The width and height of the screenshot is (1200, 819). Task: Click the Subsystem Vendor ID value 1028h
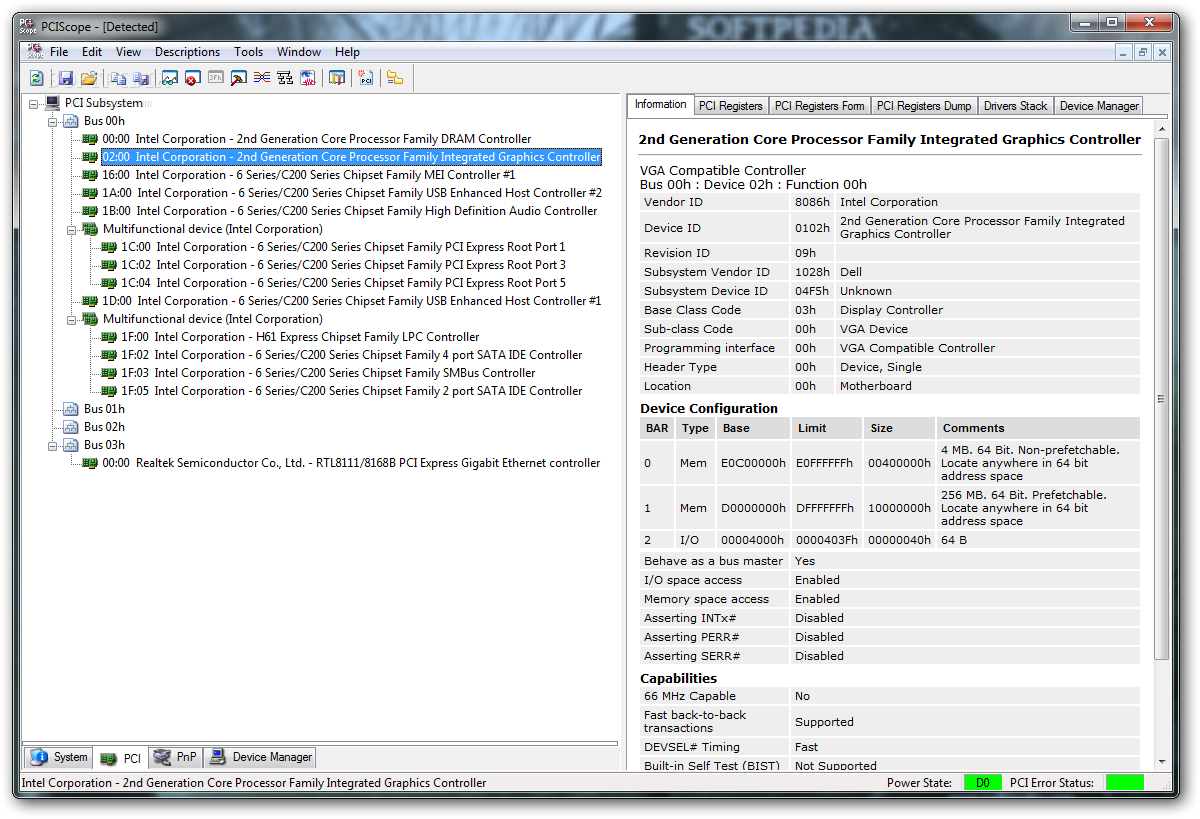(x=812, y=272)
